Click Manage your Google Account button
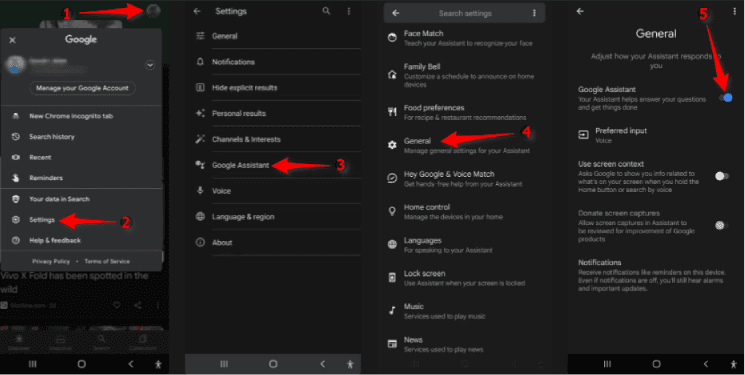 (82, 88)
